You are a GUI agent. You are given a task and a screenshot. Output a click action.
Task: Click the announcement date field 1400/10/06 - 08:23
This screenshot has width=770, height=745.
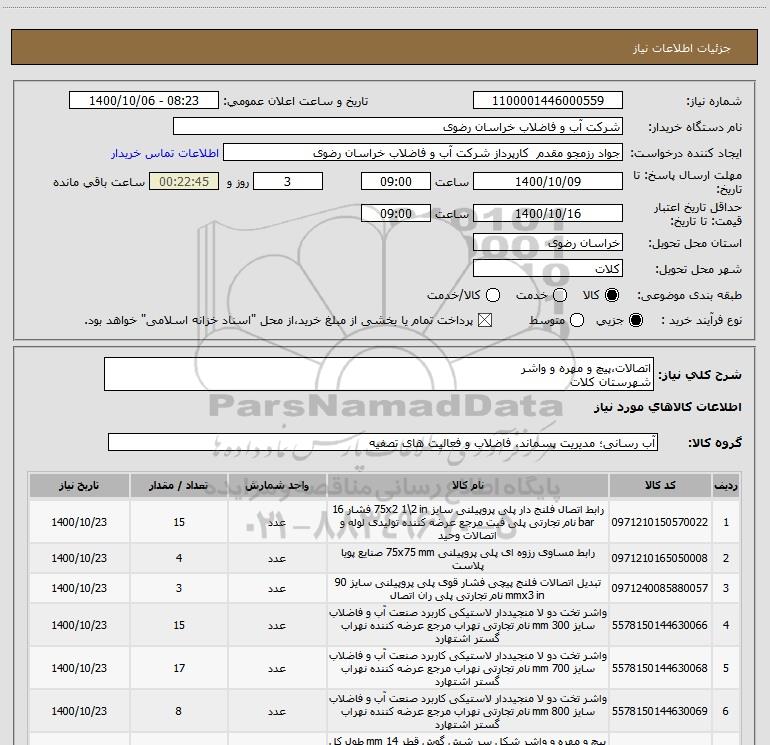[144, 100]
